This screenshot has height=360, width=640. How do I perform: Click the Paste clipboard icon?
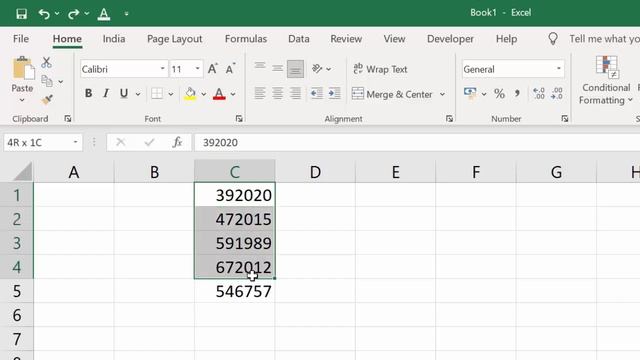(x=23, y=68)
